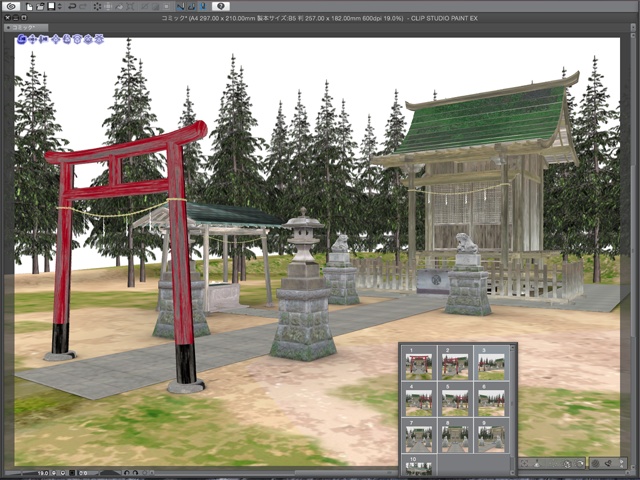This screenshot has width=640, height=480.
Task: Open the save options arrow stepper
Action: pos(60,7)
